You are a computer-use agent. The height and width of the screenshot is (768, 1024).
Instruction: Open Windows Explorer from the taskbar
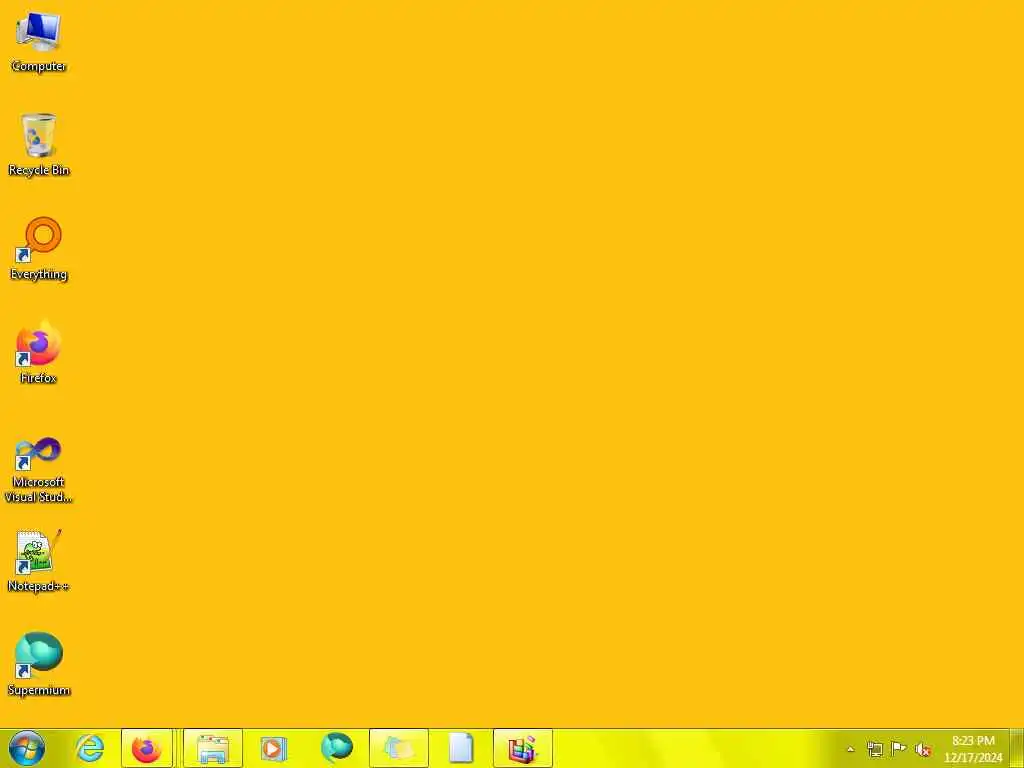pos(213,748)
